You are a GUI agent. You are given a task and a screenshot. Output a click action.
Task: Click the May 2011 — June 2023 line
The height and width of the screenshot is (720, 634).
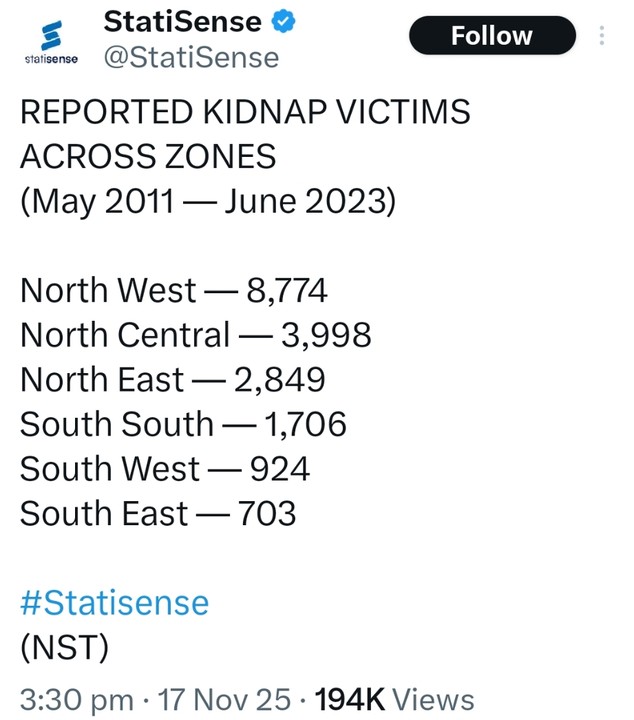(x=208, y=201)
